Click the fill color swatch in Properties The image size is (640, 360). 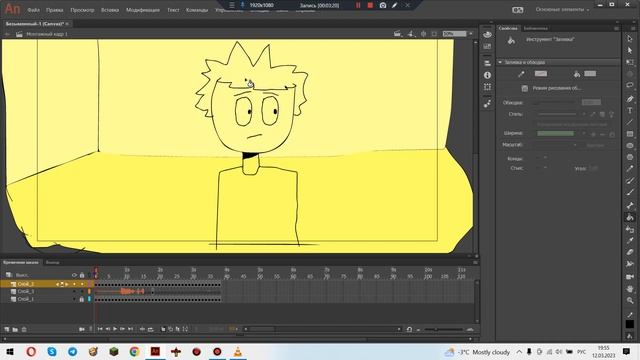590,73
